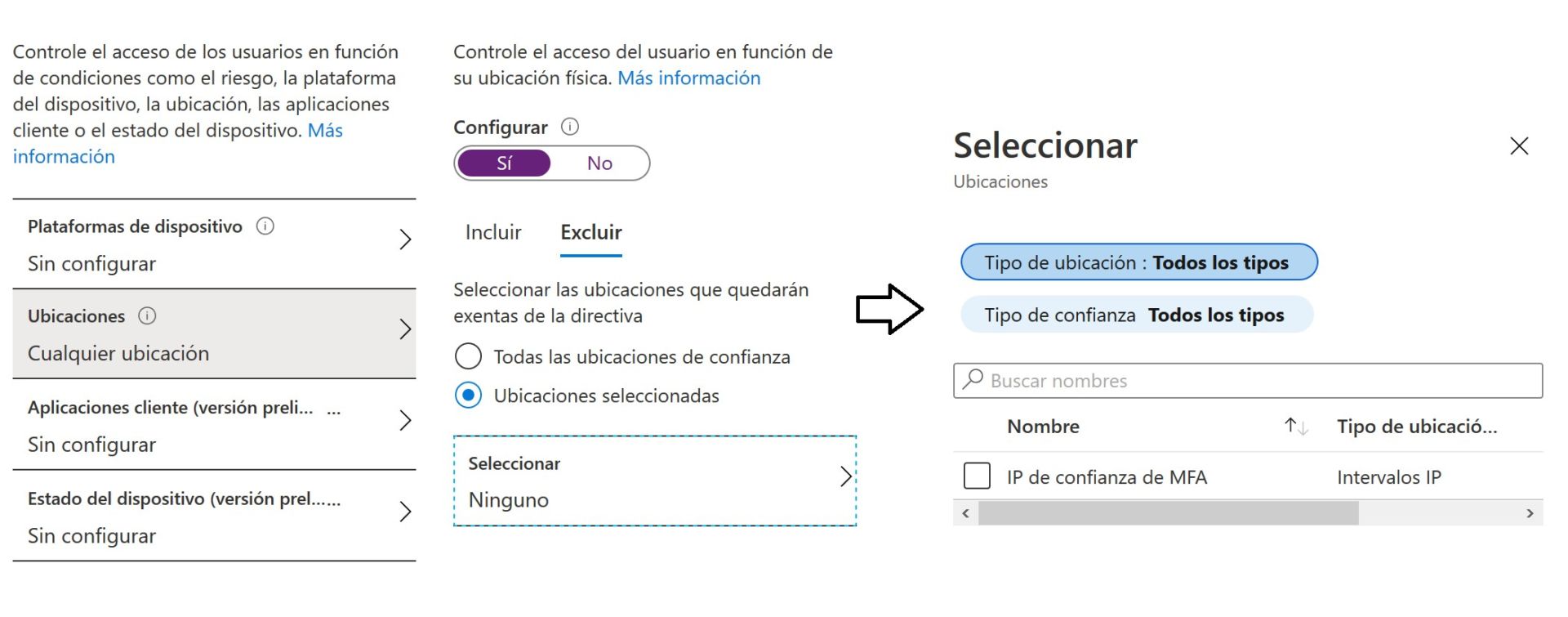Click the sort arrow on the Nombre column
The width and height of the screenshot is (1568, 617).
click(x=1294, y=426)
